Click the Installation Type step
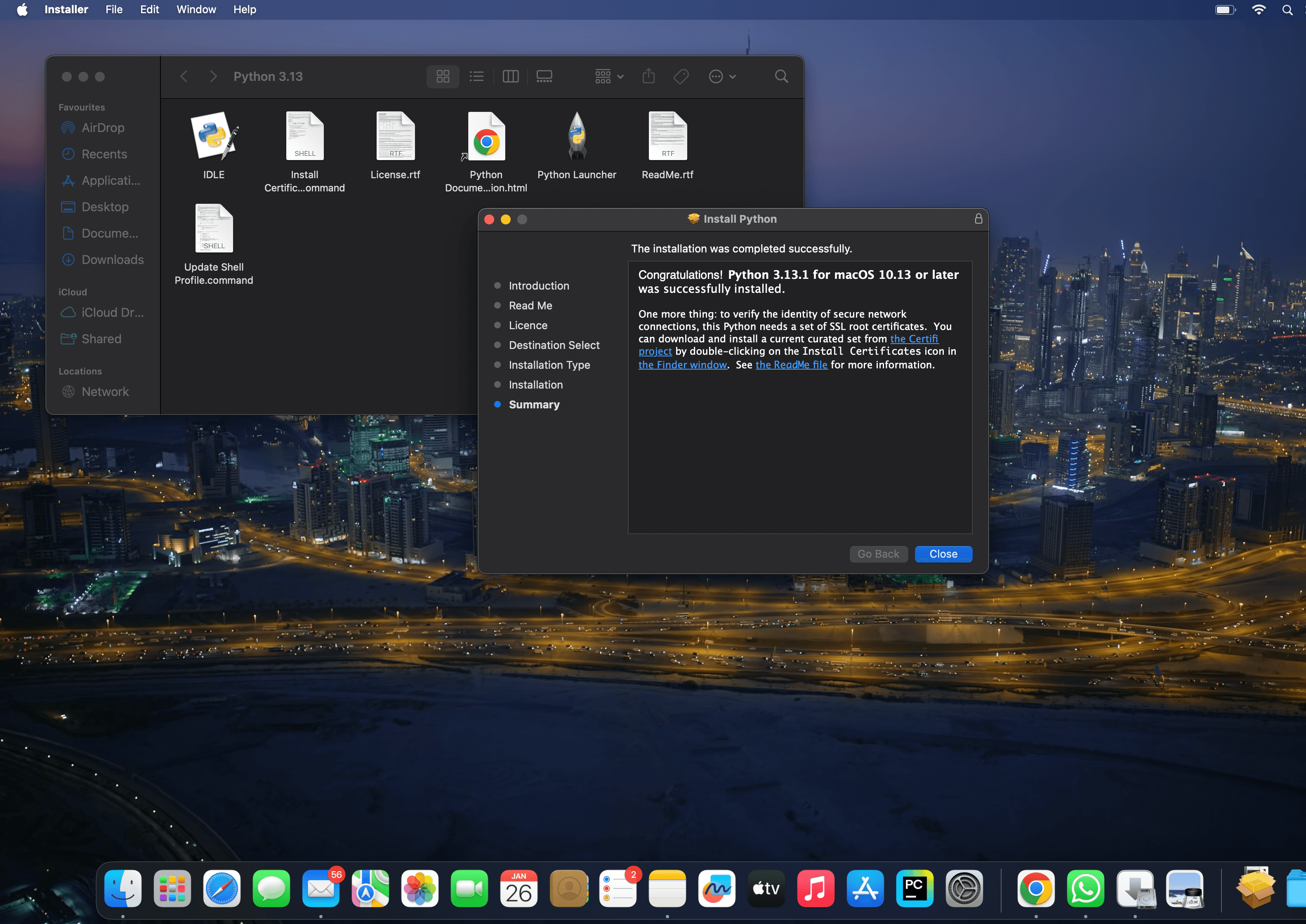The width and height of the screenshot is (1306, 924). point(549,365)
